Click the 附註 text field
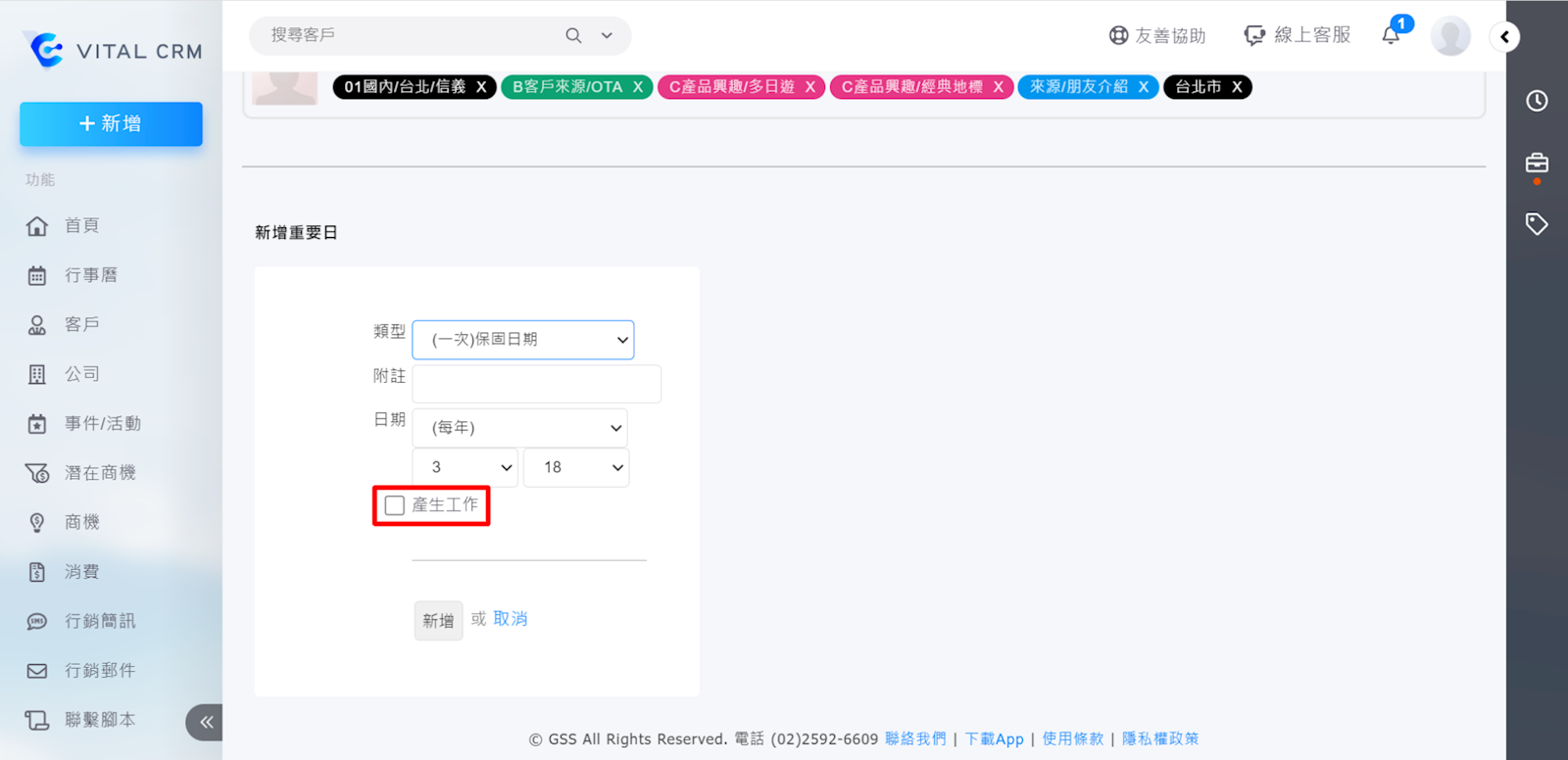The width and height of the screenshot is (1568, 760). point(536,384)
